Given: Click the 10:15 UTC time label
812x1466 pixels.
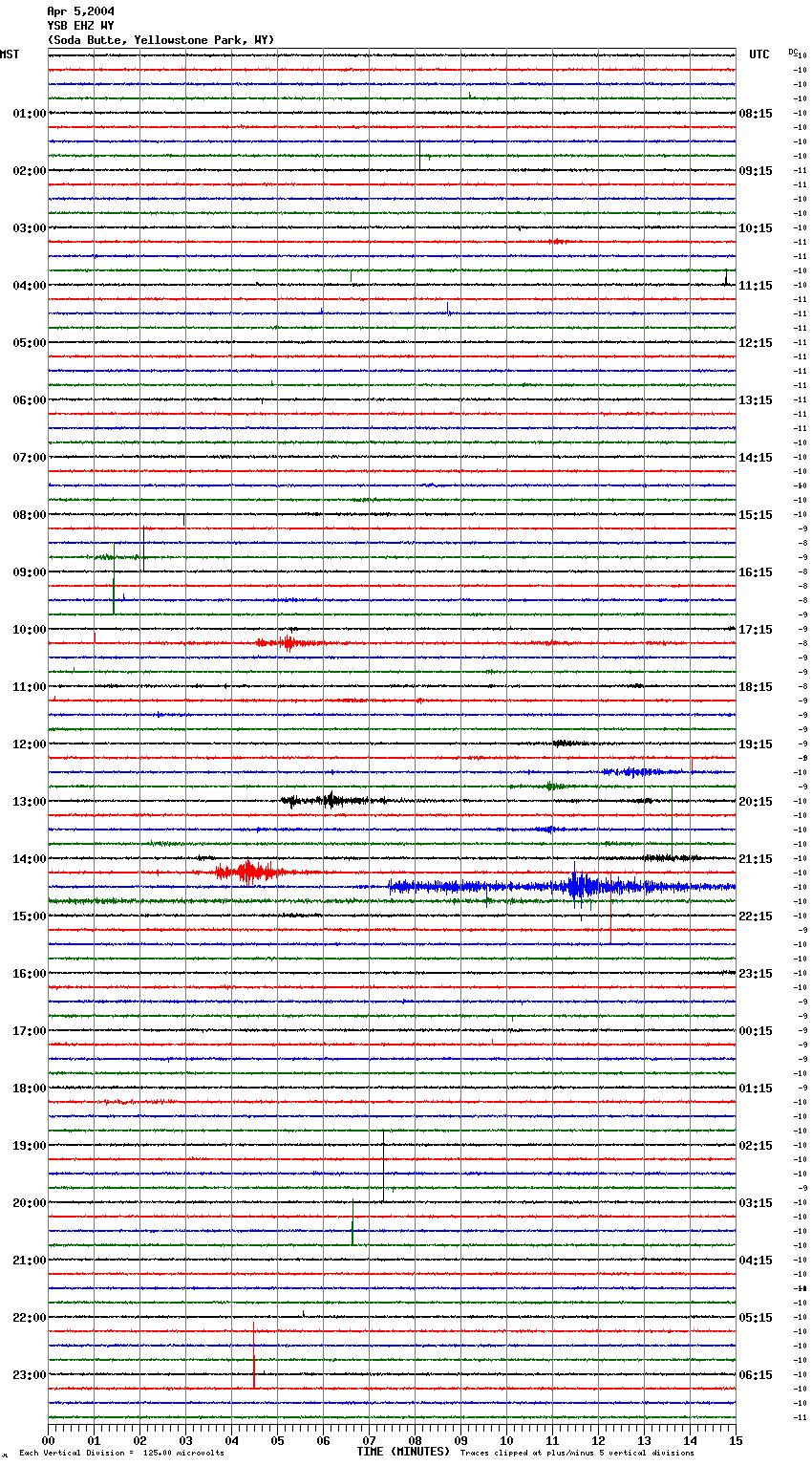Looking at the screenshot, I should (756, 228).
